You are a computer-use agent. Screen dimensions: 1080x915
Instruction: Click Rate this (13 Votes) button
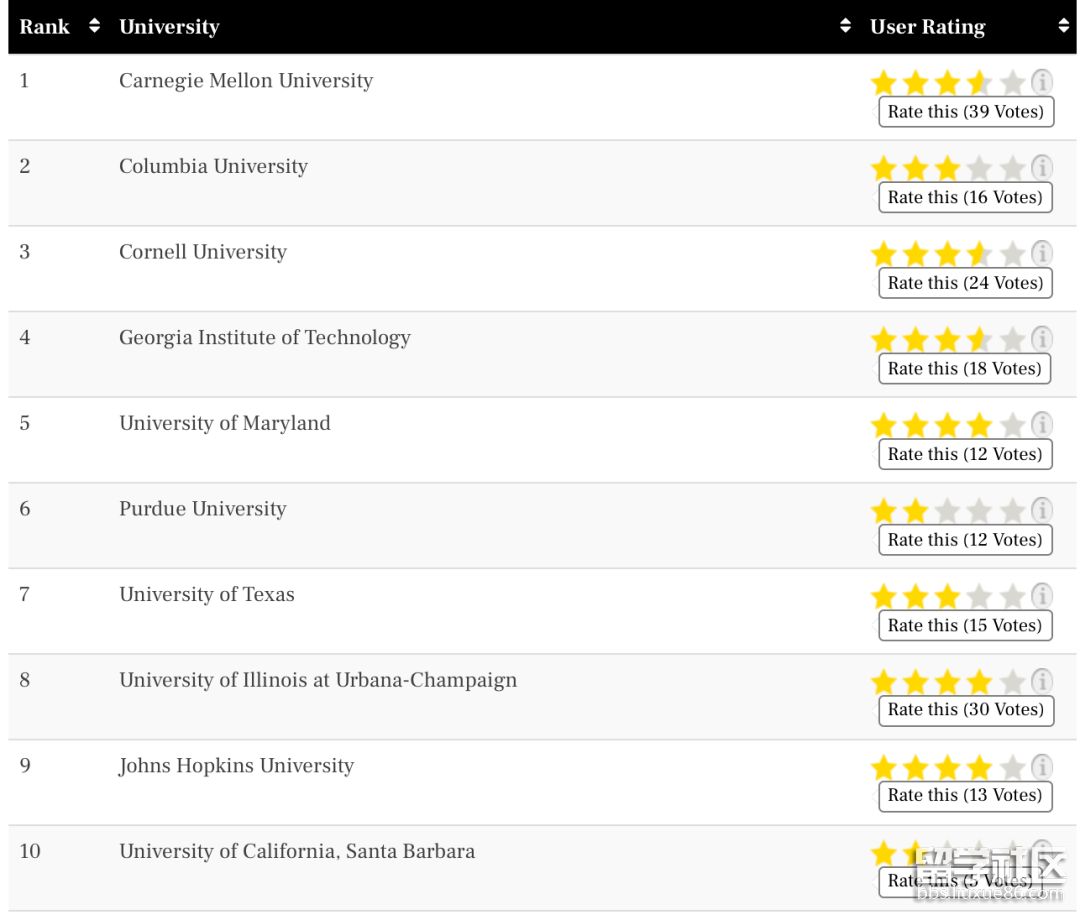(965, 796)
